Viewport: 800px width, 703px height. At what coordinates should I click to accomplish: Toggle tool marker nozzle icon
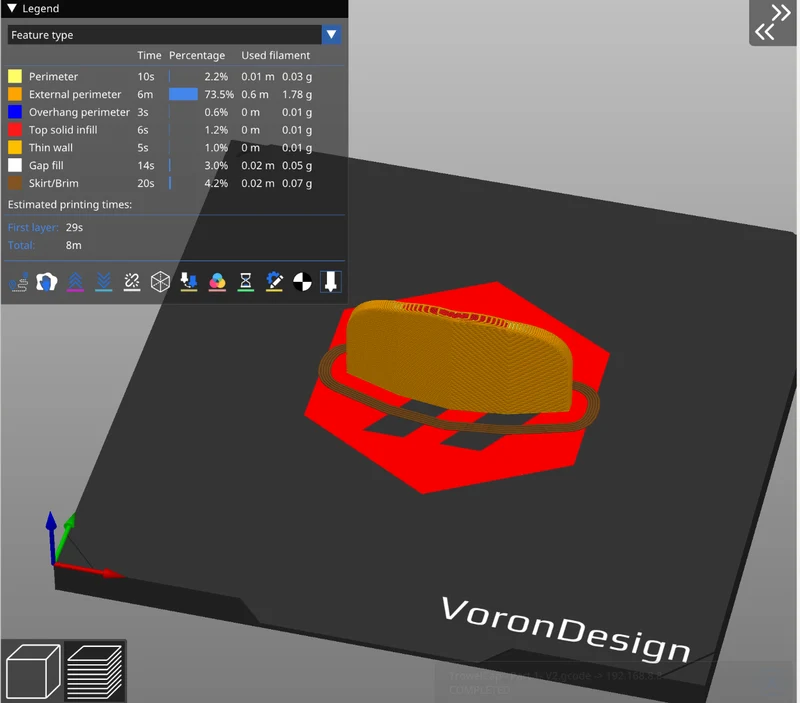click(331, 282)
